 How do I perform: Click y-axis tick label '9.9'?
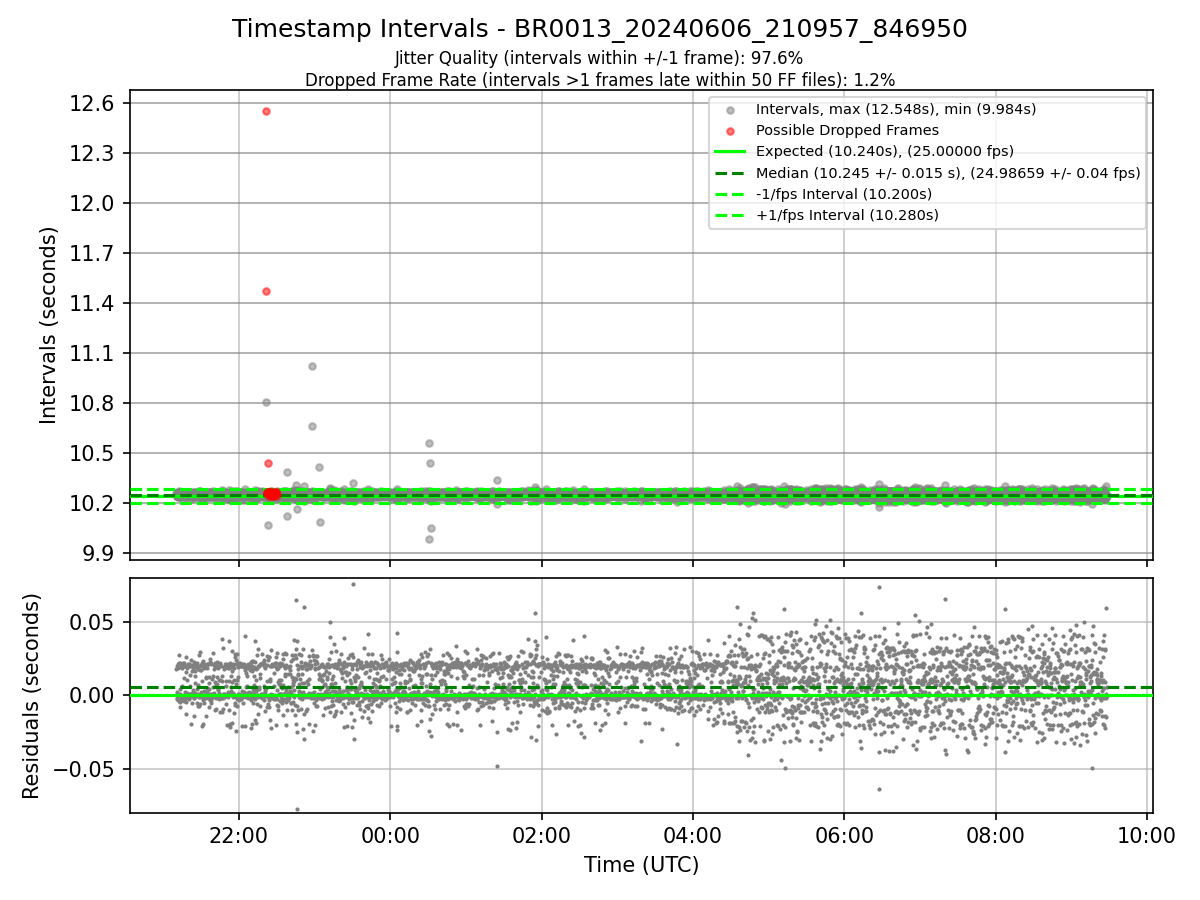coord(98,554)
